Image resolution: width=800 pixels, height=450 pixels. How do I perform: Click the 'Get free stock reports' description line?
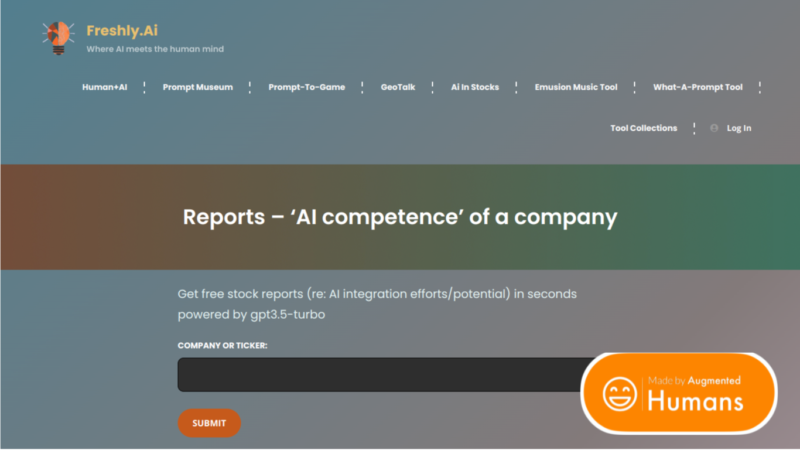tap(377, 294)
